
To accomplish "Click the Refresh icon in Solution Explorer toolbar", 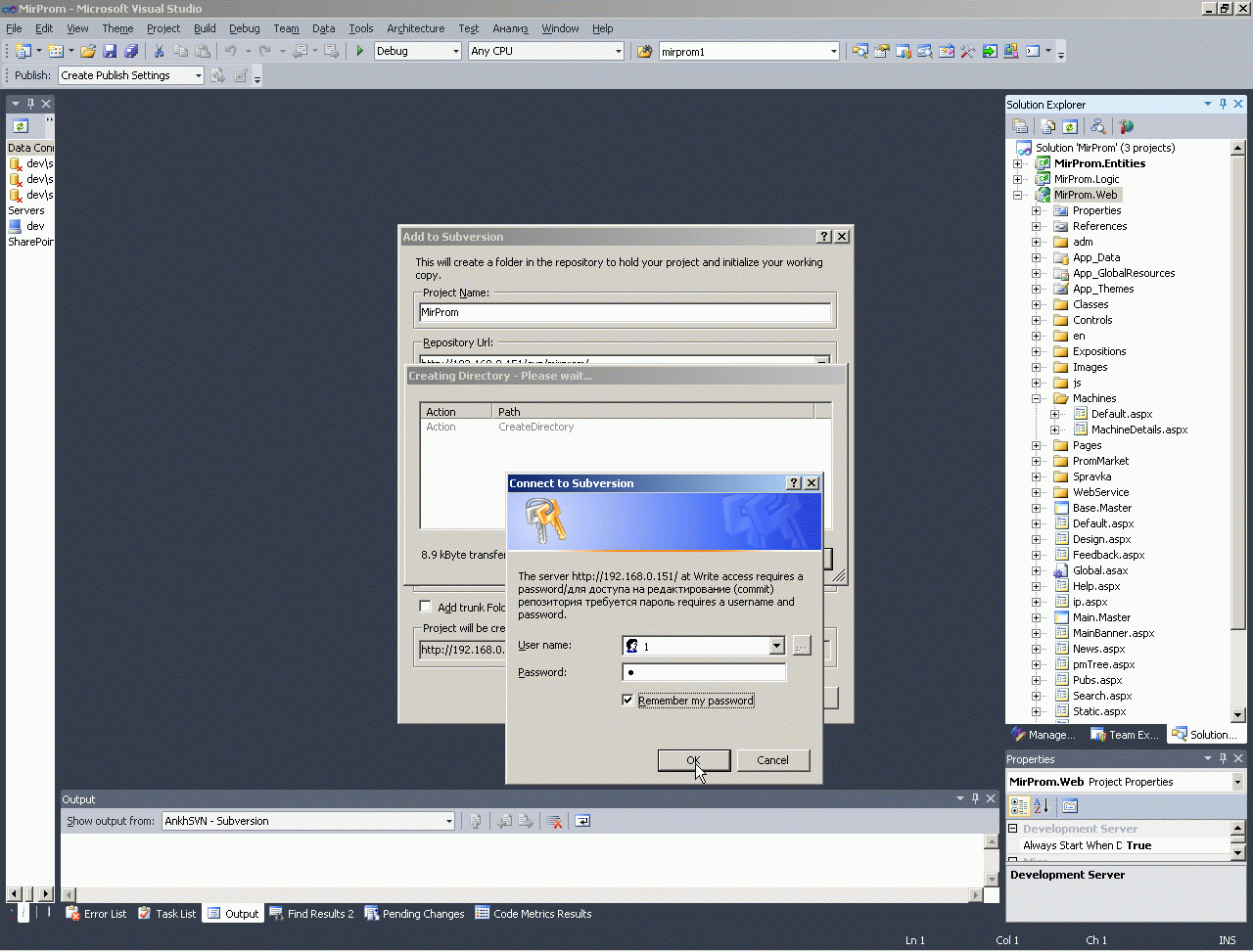I will click(x=1070, y=126).
